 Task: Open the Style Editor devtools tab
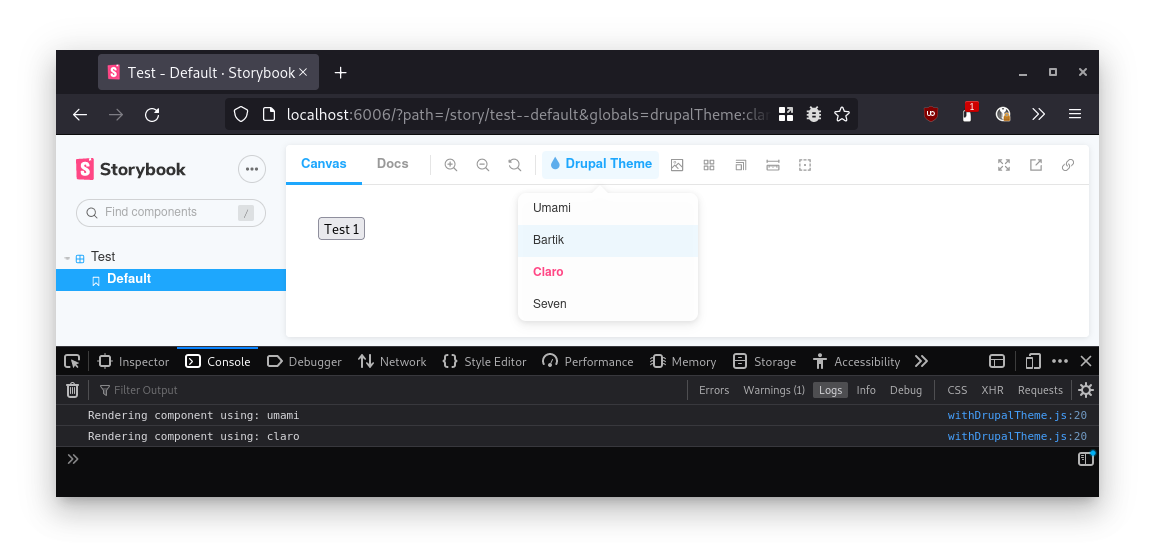click(484, 362)
